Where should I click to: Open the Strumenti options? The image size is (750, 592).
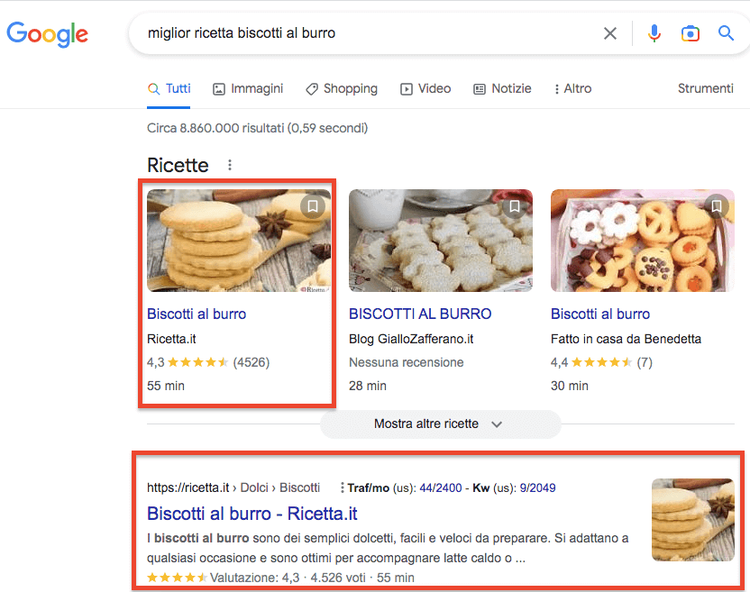point(706,88)
